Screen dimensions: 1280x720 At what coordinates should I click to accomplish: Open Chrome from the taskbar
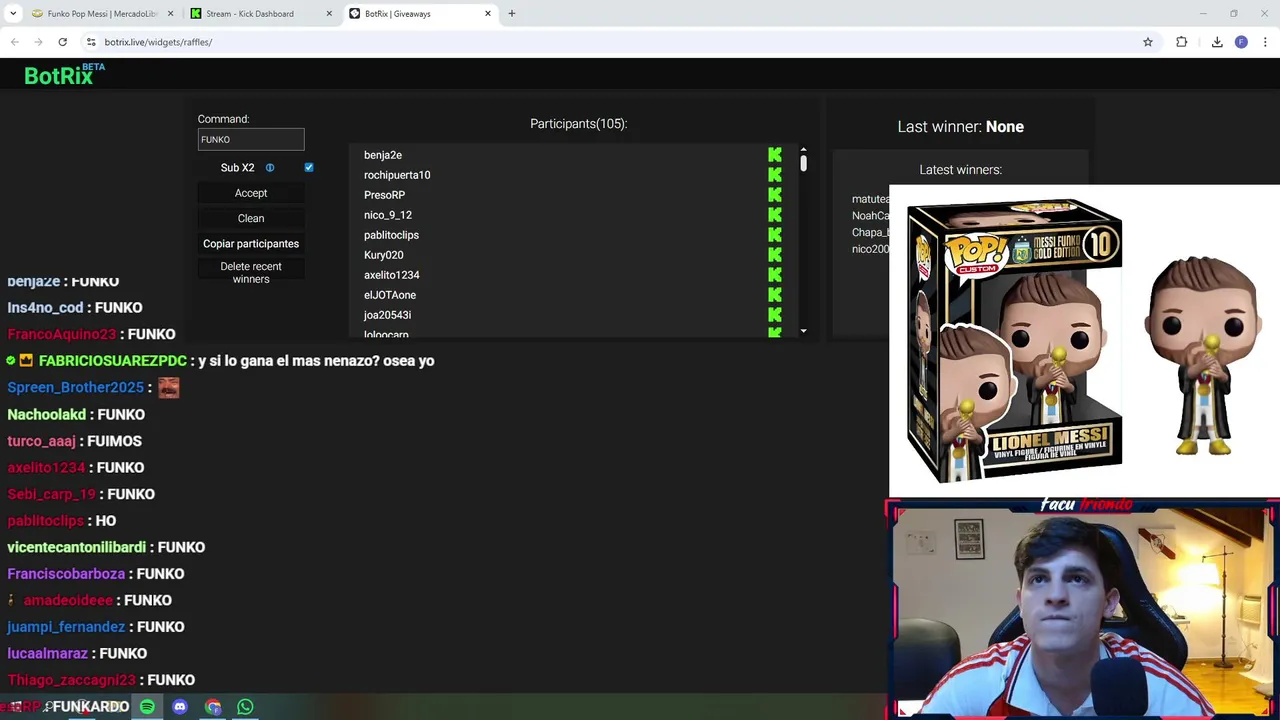[213, 707]
